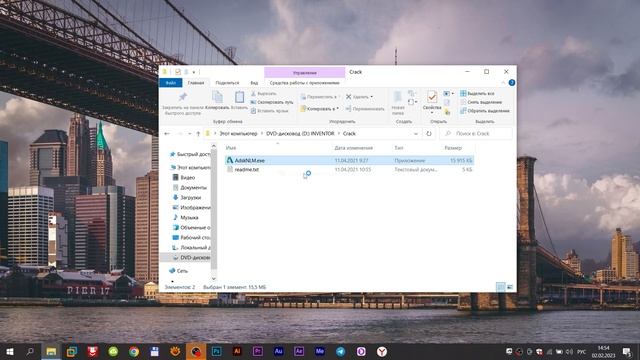Select Quick access (Быстрый доступ) in the sidebar
The image size is (640, 360).
click(x=190, y=154)
